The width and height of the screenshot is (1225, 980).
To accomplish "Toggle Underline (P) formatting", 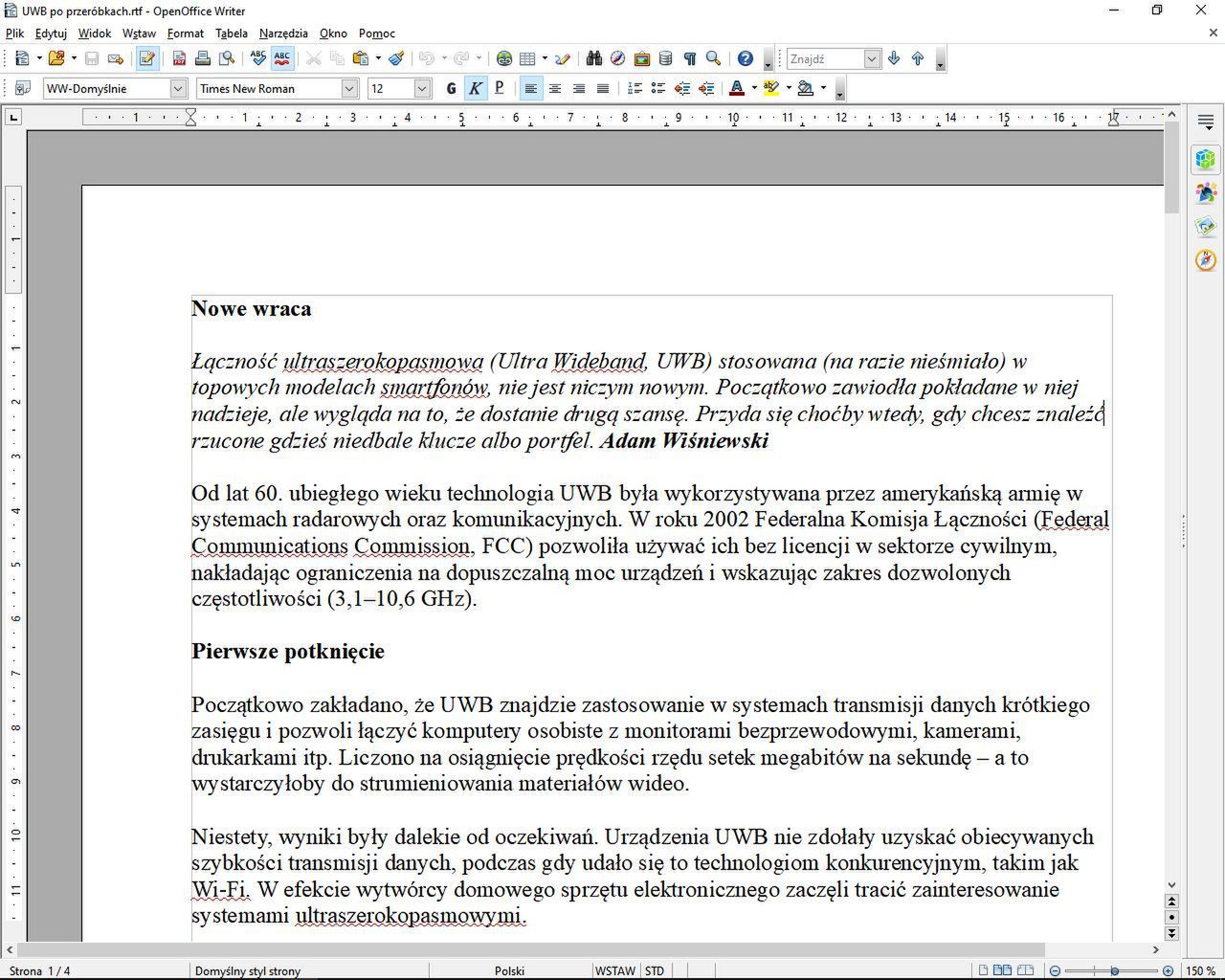I will 499,88.
